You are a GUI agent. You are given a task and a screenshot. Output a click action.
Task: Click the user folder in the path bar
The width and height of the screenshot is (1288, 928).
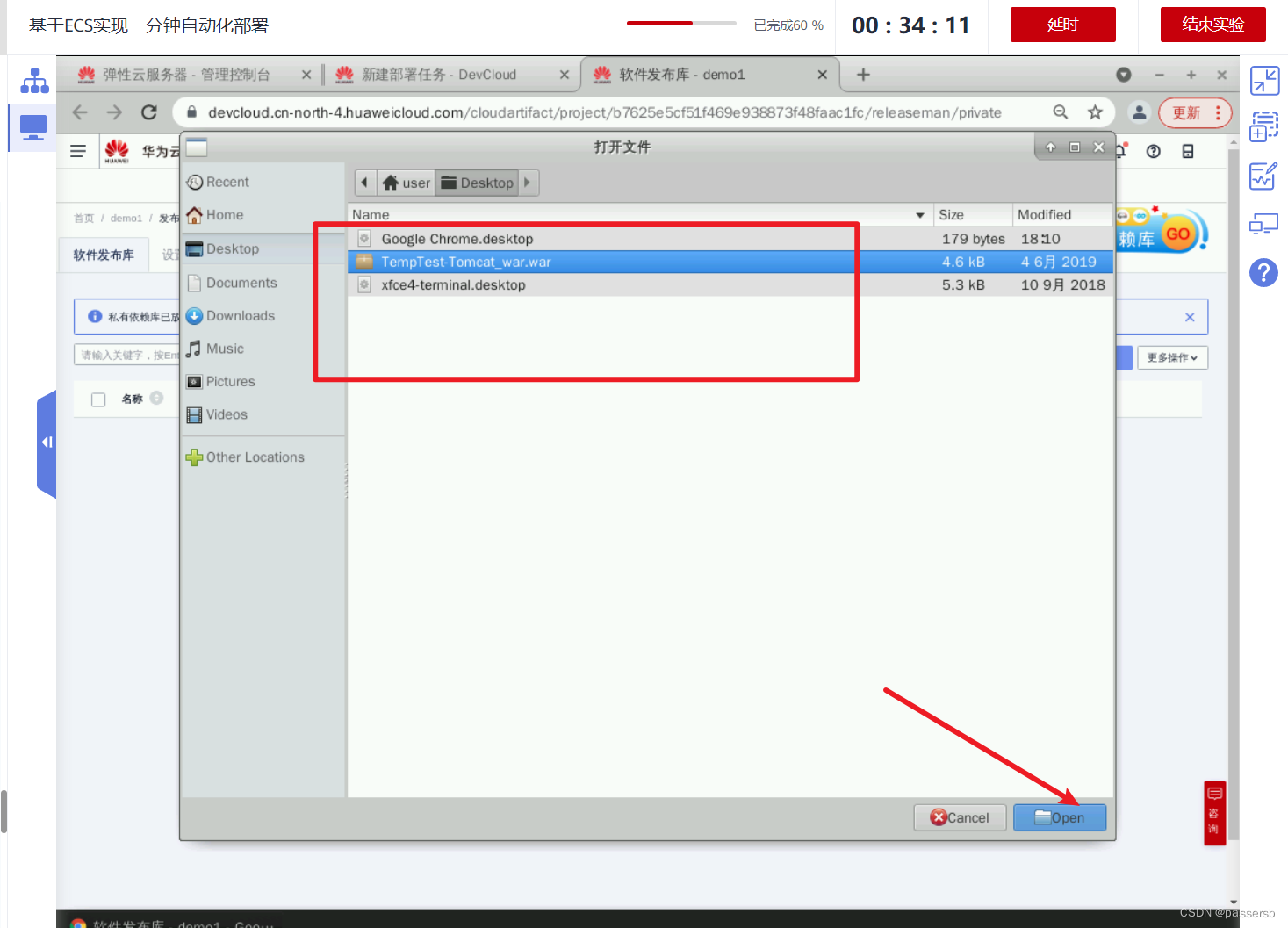pos(407,183)
